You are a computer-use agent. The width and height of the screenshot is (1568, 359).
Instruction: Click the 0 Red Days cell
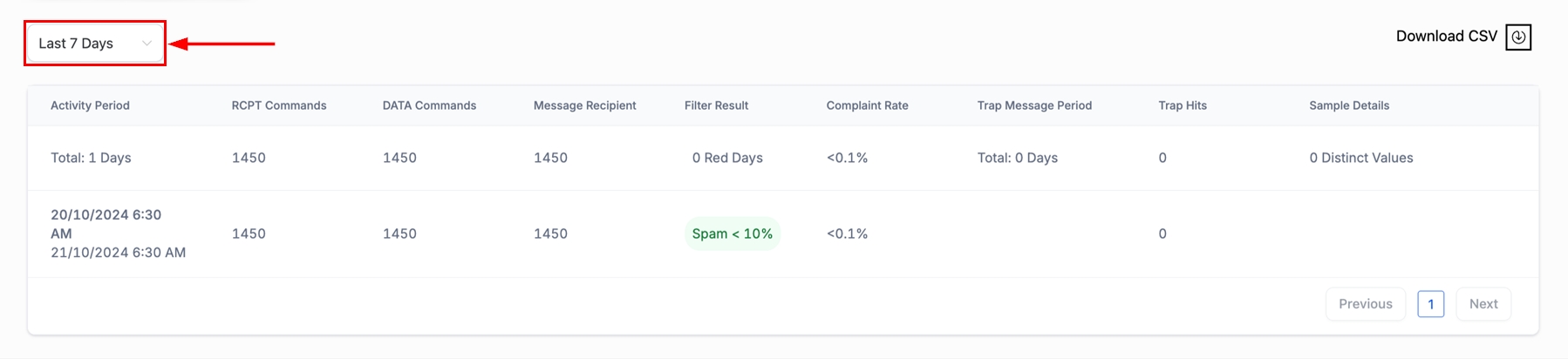coord(727,158)
